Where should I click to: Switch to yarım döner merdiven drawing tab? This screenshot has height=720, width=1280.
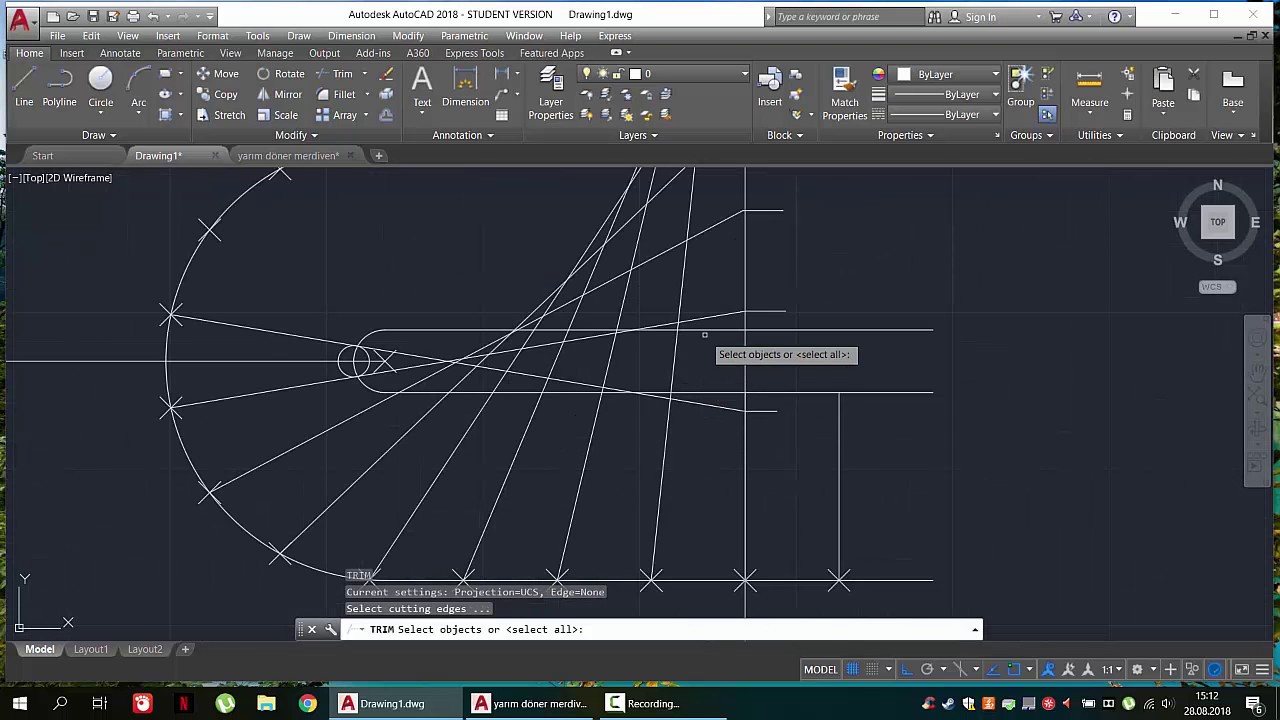point(288,156)
